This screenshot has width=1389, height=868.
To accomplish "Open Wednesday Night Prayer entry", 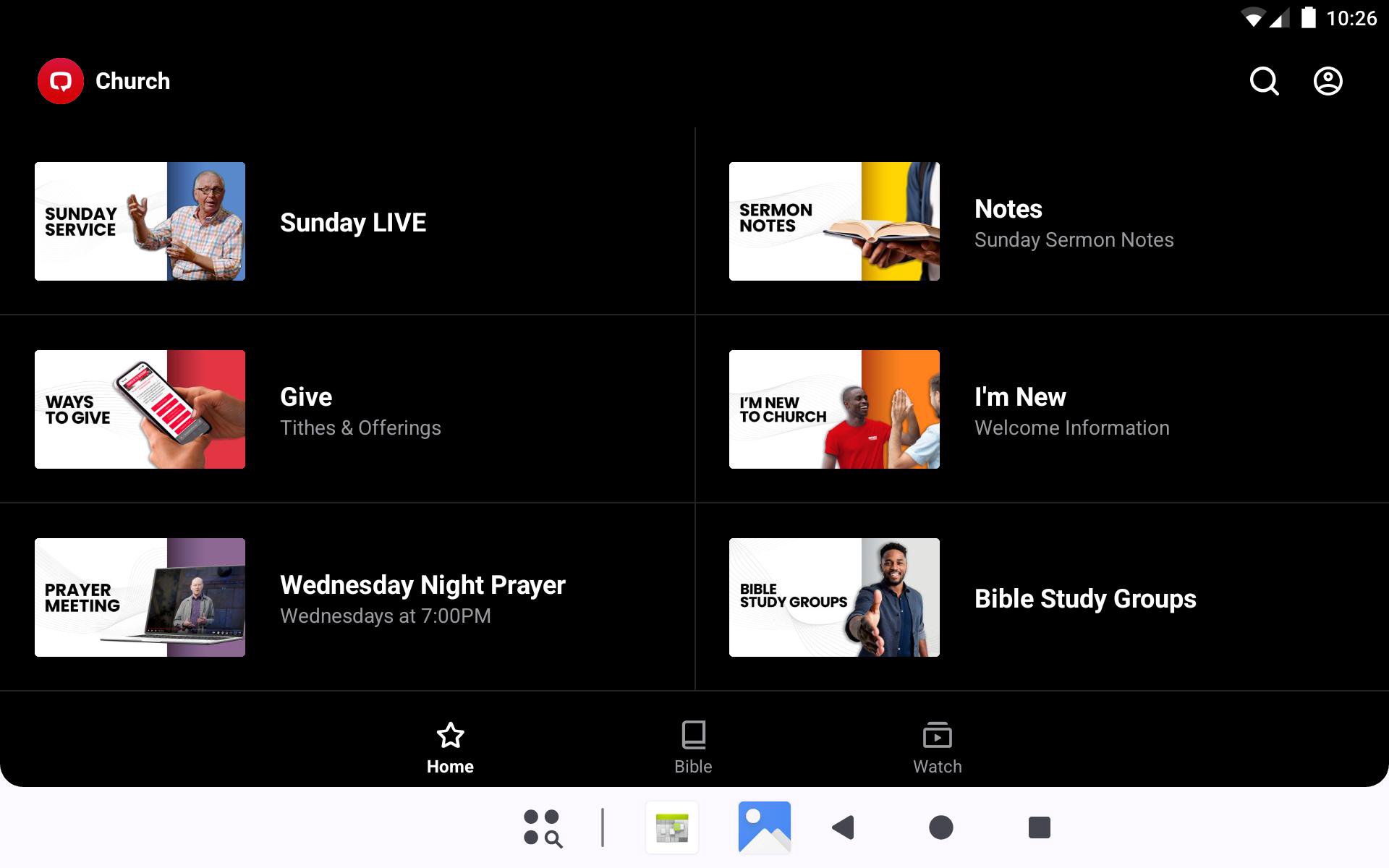I will pyautogui.click(x=422, y=598).
